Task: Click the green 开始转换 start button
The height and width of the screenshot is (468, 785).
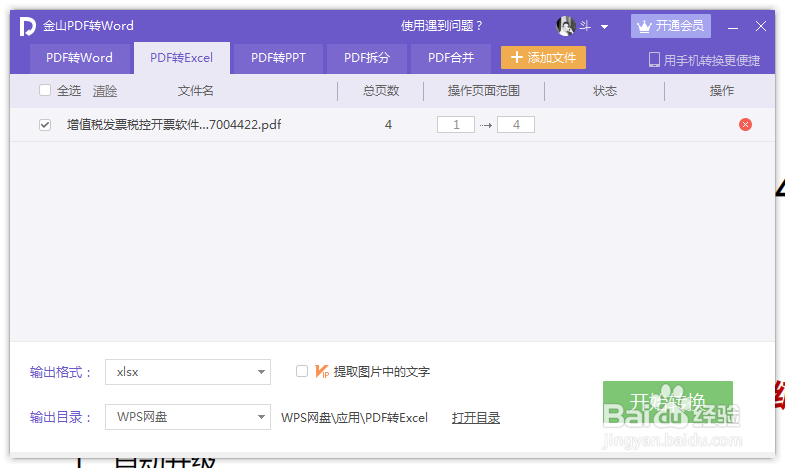Action: tap(667, 403)
